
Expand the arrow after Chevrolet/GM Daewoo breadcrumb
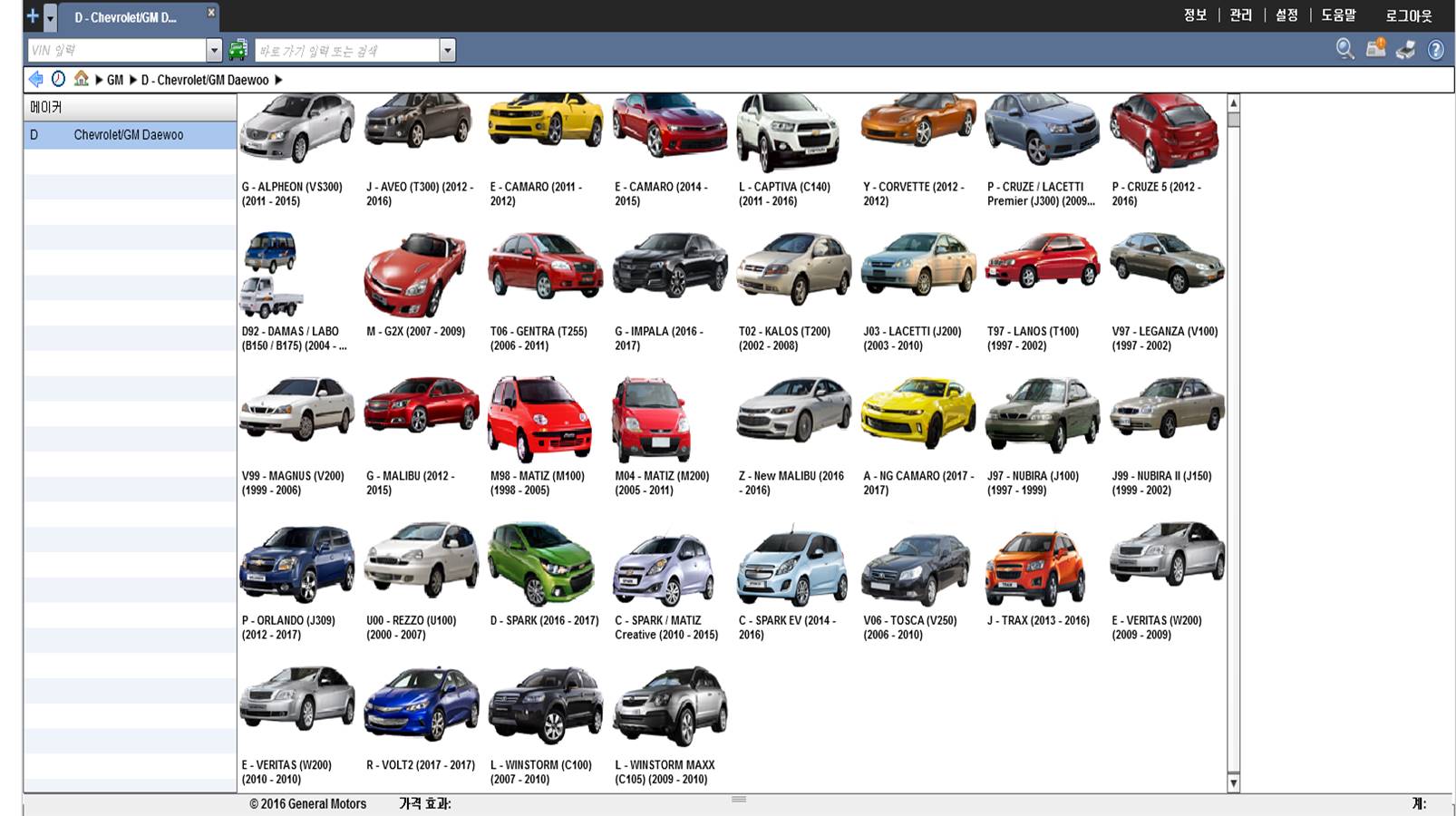click(x=278, y=80)
